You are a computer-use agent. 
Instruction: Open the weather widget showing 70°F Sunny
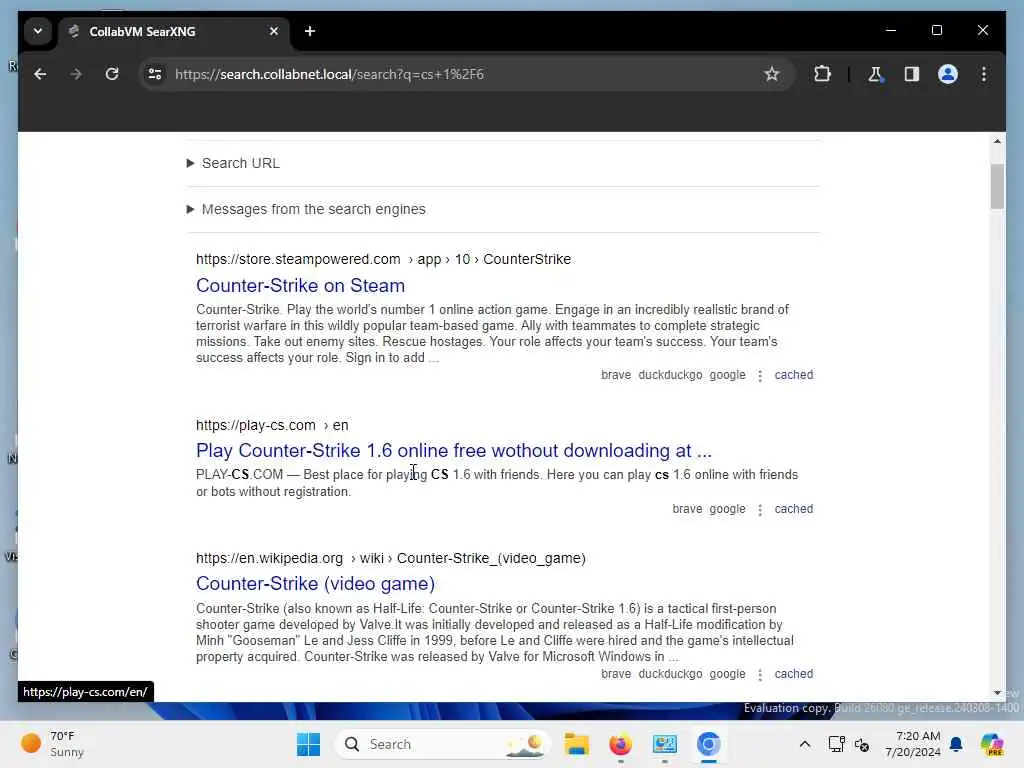click(x=52, y=744)
